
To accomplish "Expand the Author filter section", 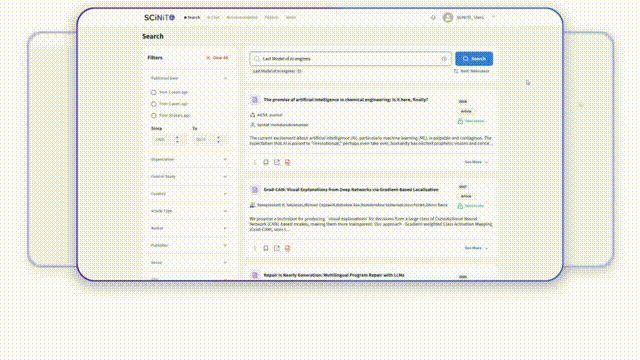I will click(189, 228).
